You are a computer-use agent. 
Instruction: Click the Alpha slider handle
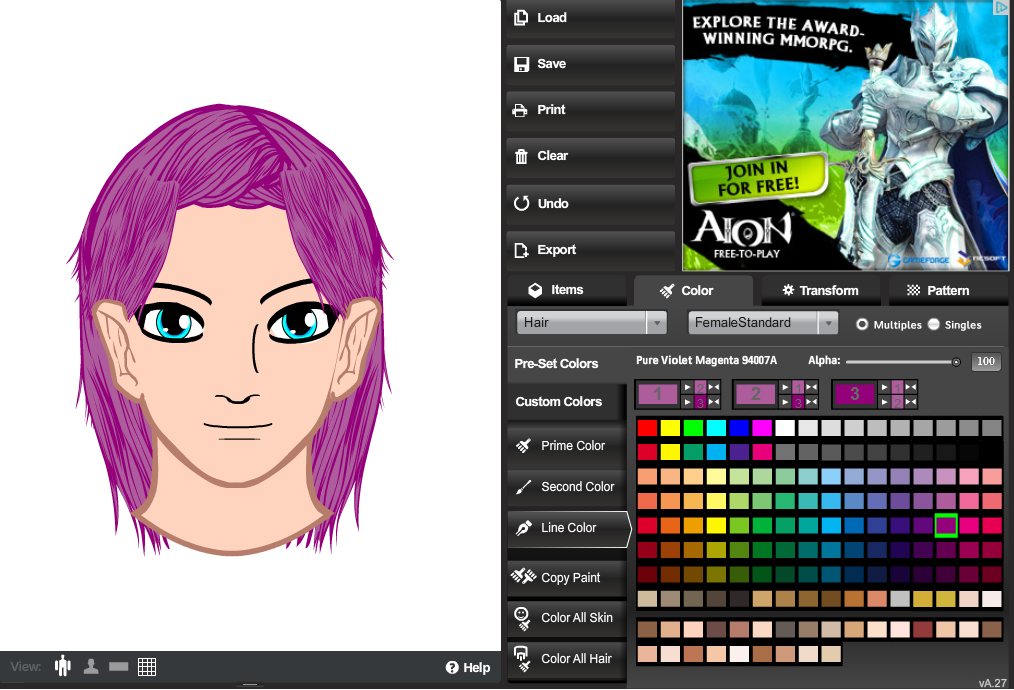point(956,362)
